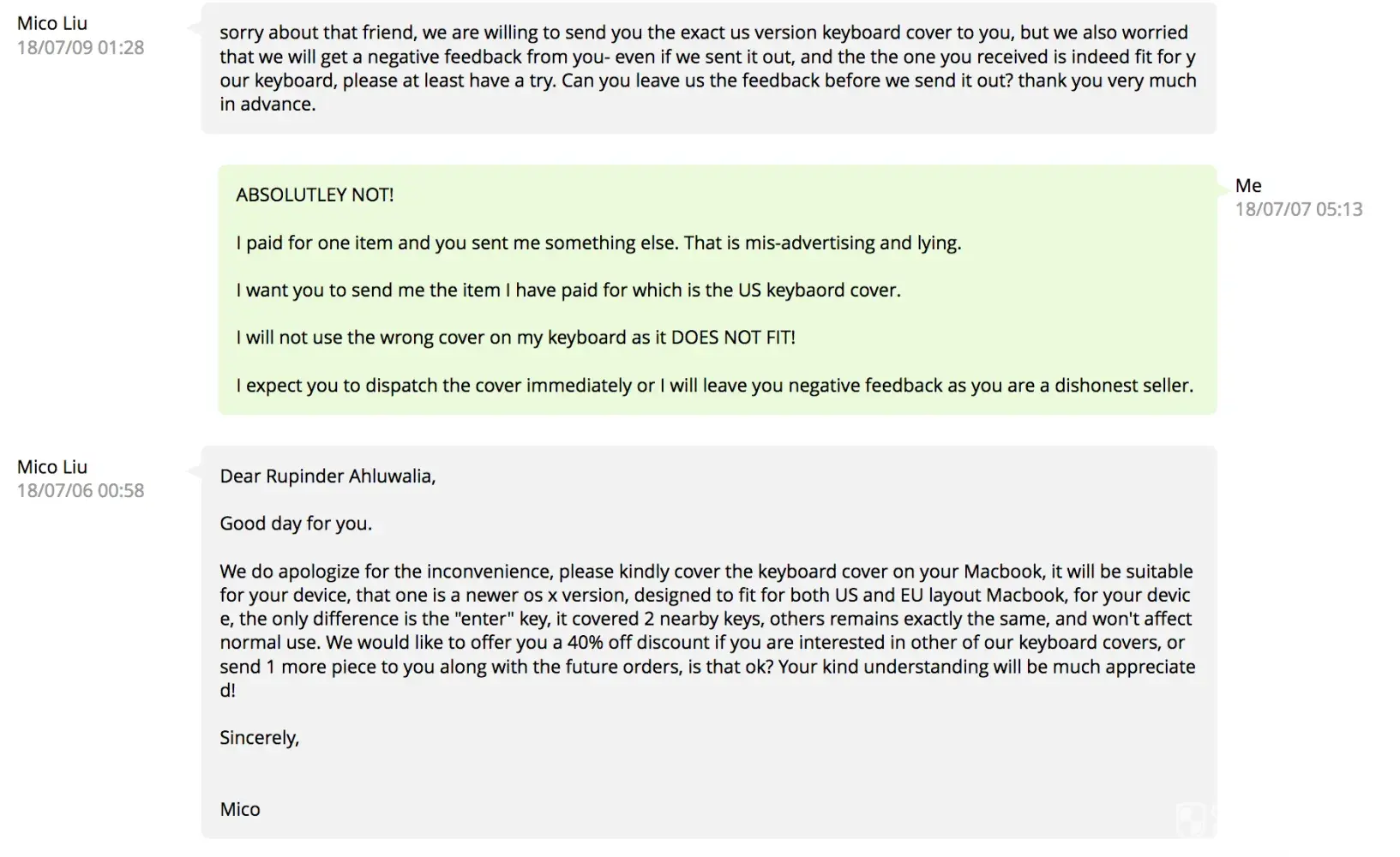1400x857 pixels.
Task: Click the 18/07/06 00:58 timestamp
Action: pyautogui.click(x=81, y=491)
